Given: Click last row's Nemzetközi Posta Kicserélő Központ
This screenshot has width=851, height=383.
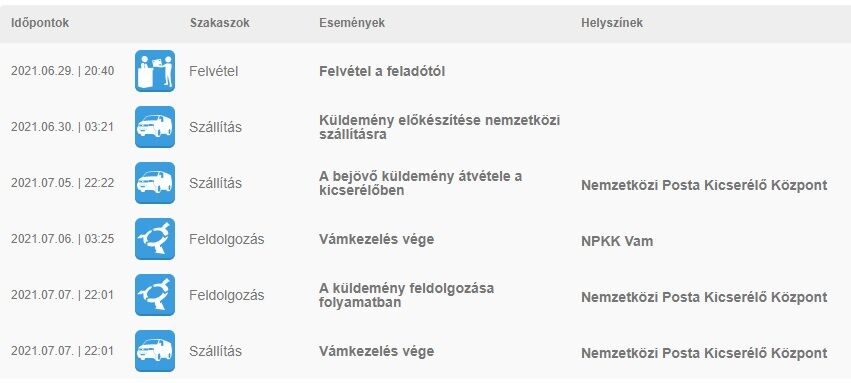Looking at the screenshot, I should (x=704, y=353).
